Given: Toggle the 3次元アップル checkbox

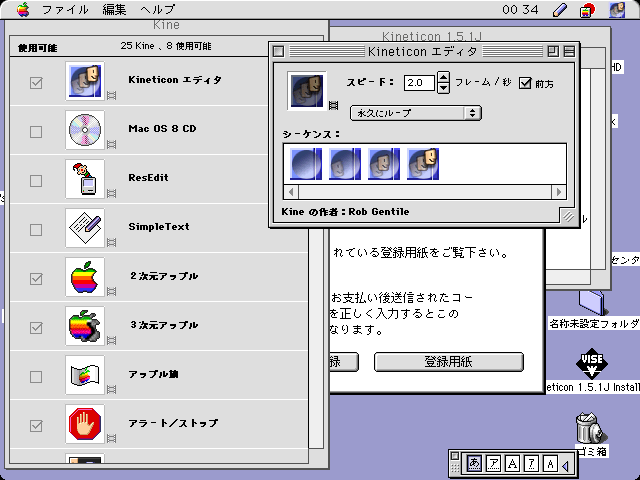Looking at the screenshot, I should [36, 328].
